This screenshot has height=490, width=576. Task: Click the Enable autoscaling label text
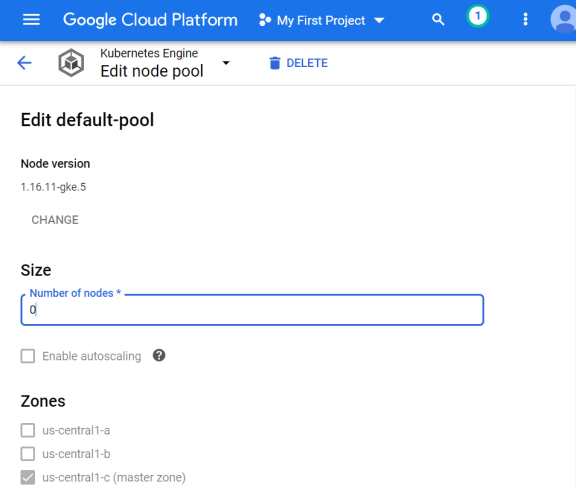pos(92,356)
